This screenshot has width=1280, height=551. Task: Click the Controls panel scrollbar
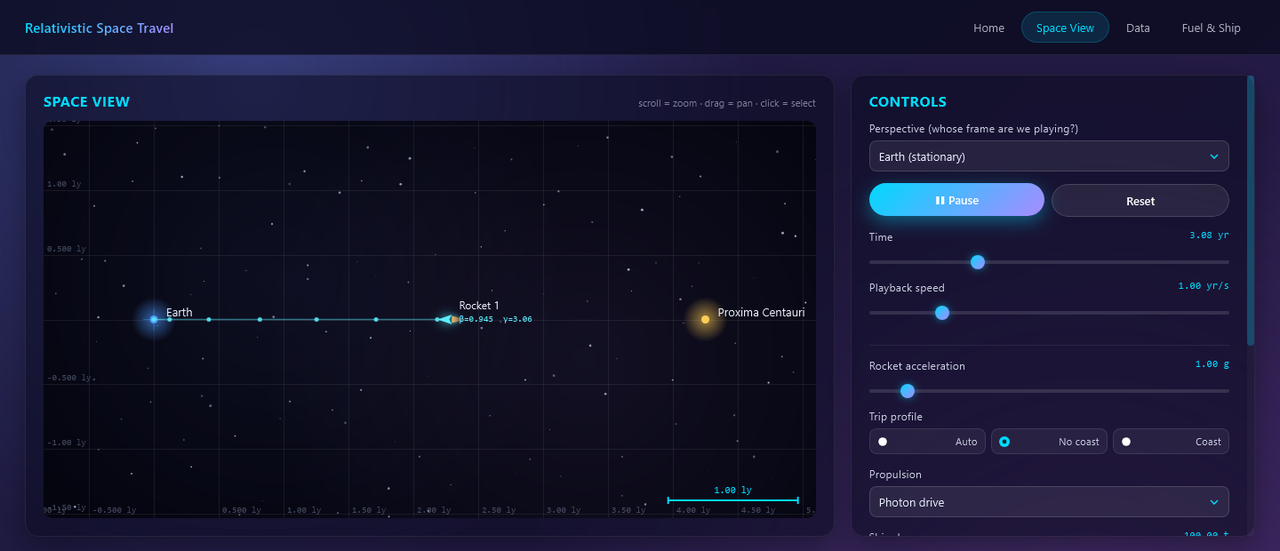tap(1250, 211)
